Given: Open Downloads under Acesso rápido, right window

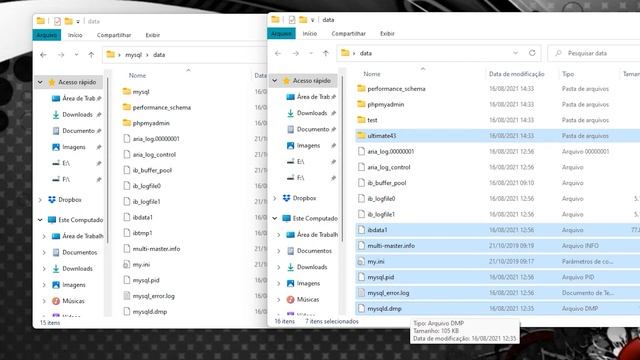Looking at the screenshot, I should pos(311,113).
